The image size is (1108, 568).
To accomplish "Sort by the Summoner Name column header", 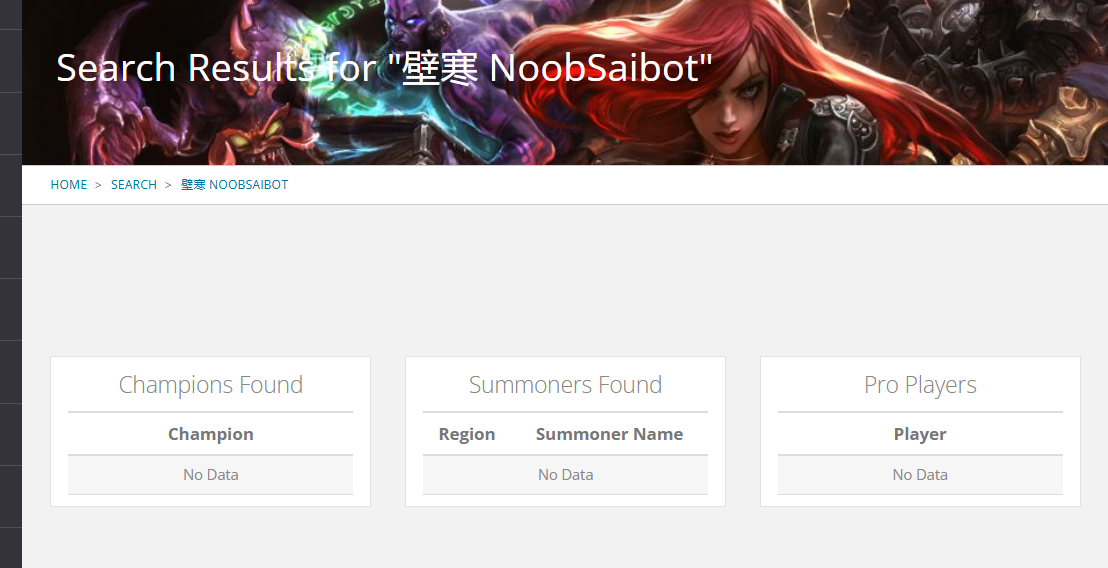I will (x=609, y=434).
